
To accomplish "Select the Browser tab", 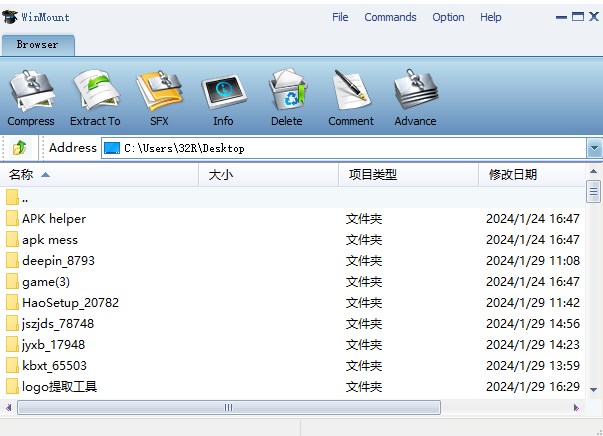I will (x=38, y=44).
